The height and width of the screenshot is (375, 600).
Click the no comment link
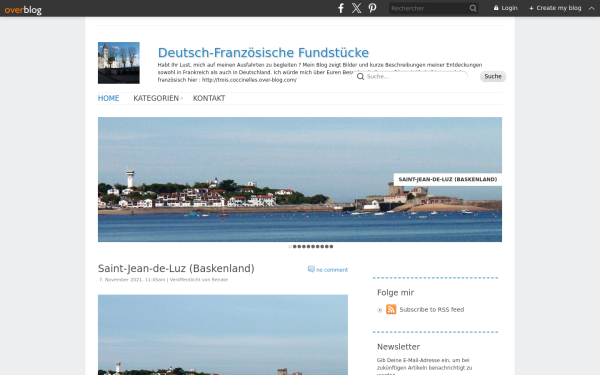332,270
